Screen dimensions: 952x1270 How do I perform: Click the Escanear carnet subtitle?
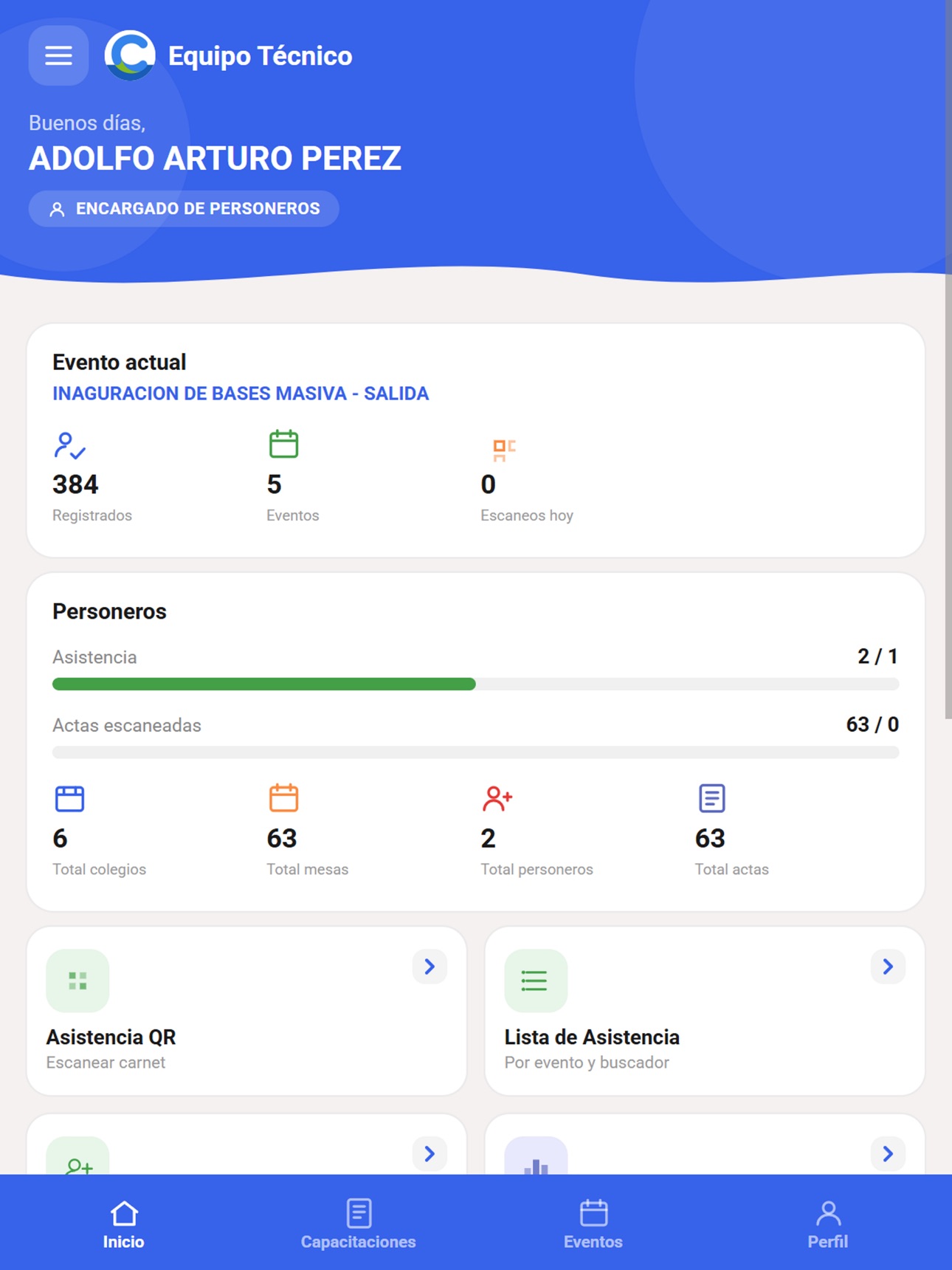coord(106,1063)
